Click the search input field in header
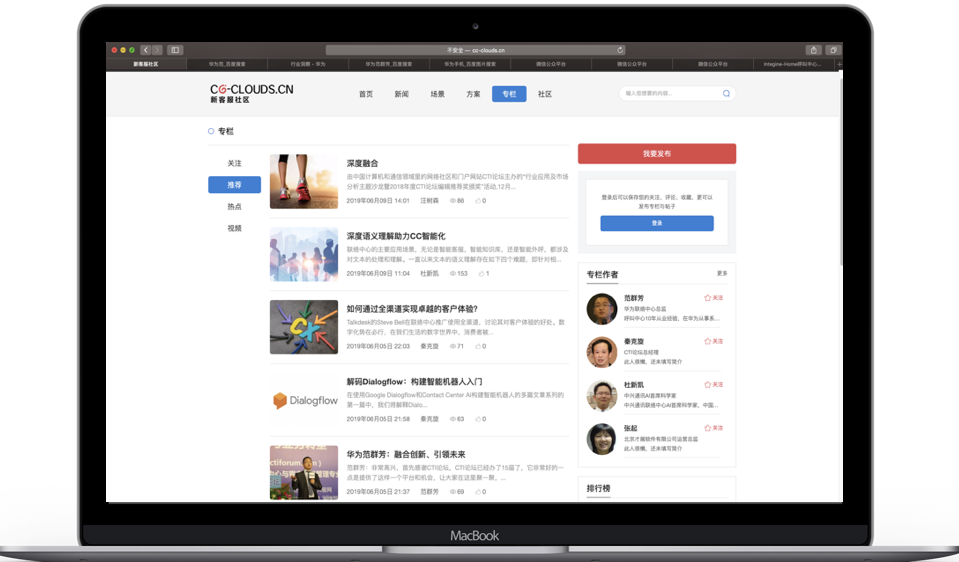 click(670, 94)
